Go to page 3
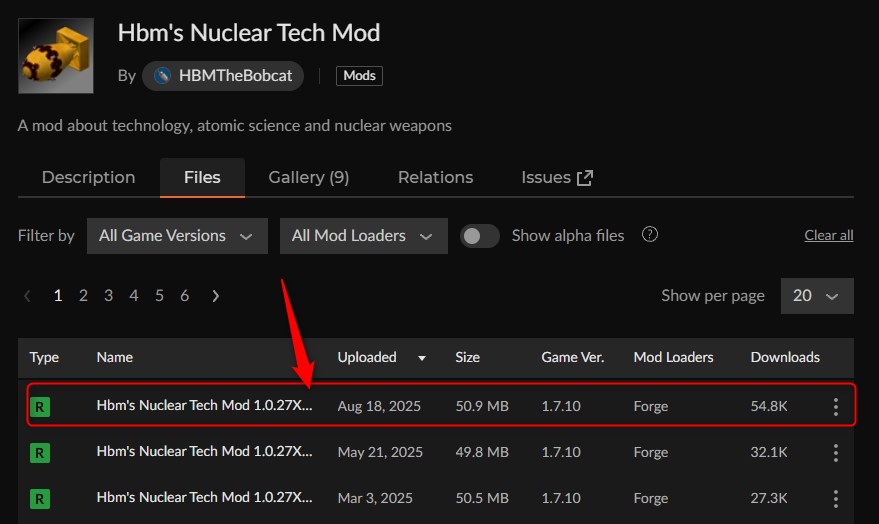Image resolution: width=879 pixels, height=524 pixels. click(108, 296)
